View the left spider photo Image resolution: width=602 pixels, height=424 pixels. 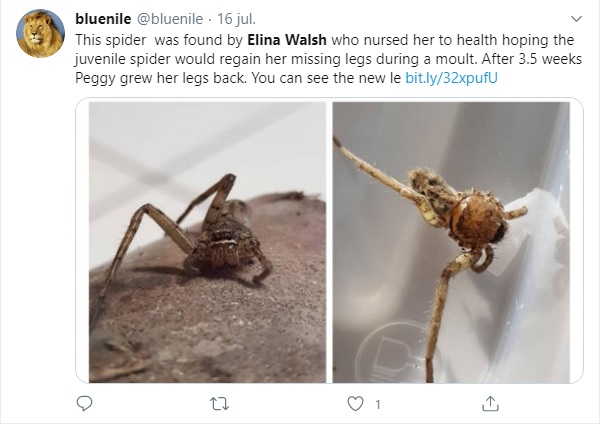tap(207, 241)
